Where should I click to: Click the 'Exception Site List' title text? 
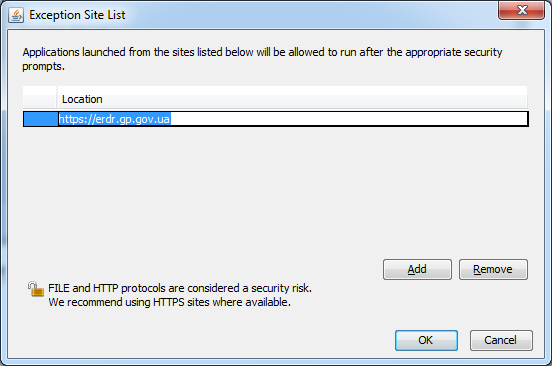coord(77,15)
